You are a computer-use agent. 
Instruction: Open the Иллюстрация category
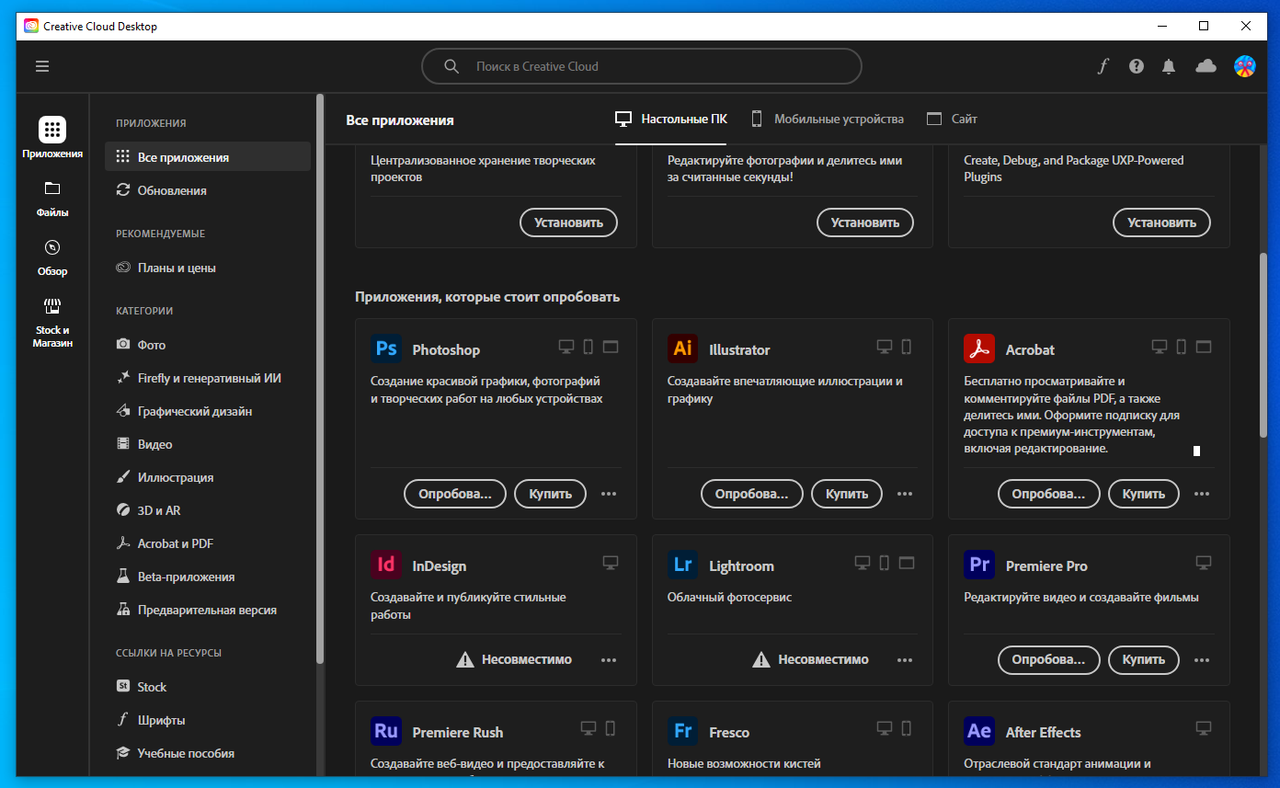pyautogui.click(x=208, y=477)
